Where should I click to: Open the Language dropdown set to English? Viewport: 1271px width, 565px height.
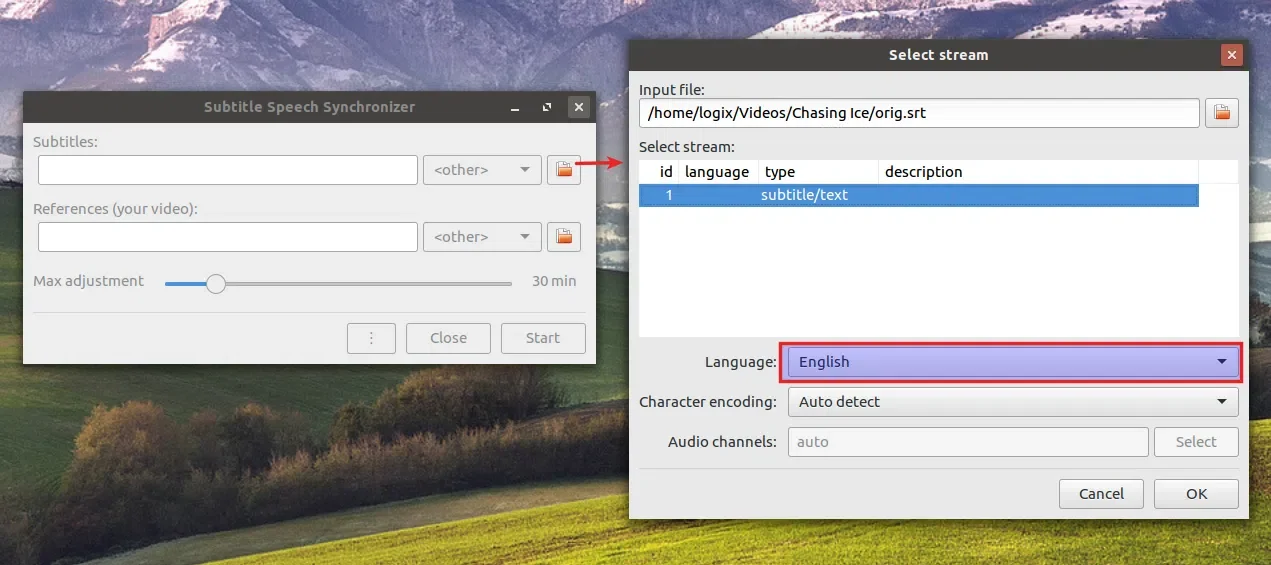point(1013,362)
